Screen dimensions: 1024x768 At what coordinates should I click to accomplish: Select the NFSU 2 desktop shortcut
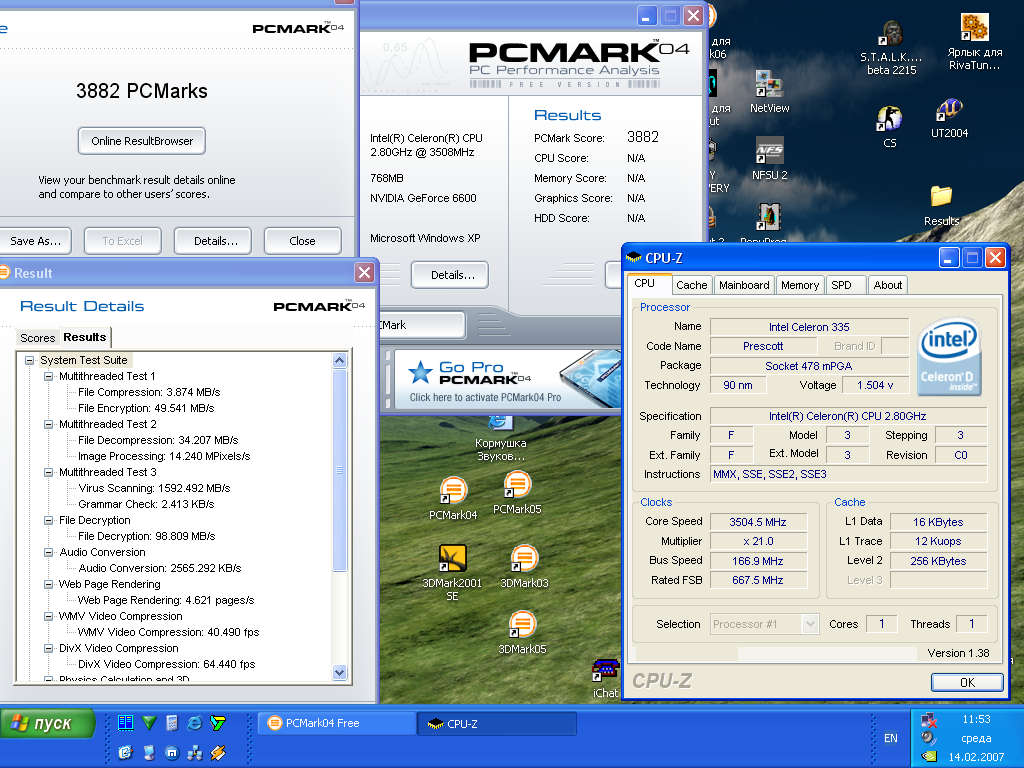(x=769, y=159)
